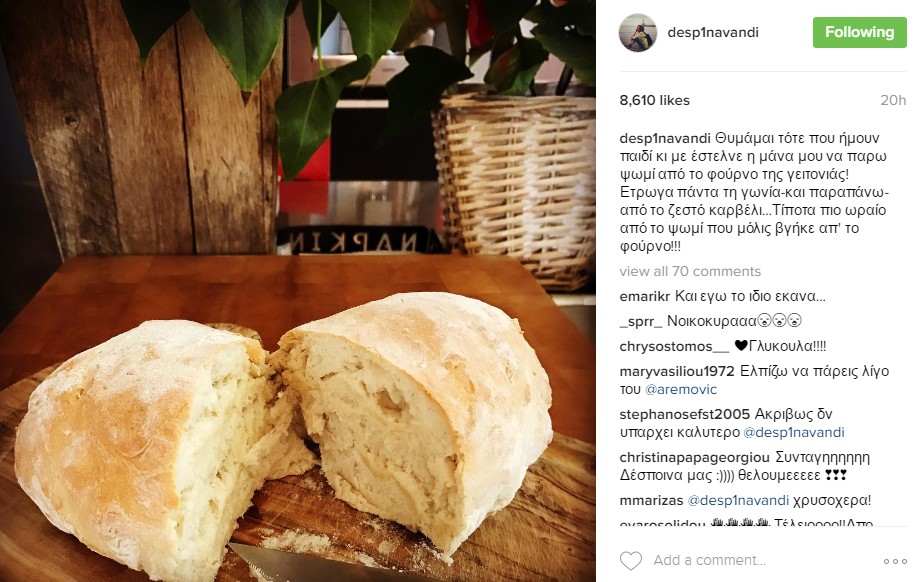Open the three-dot options menu
This screenshot has width=914, height=582.
point(895,562)
